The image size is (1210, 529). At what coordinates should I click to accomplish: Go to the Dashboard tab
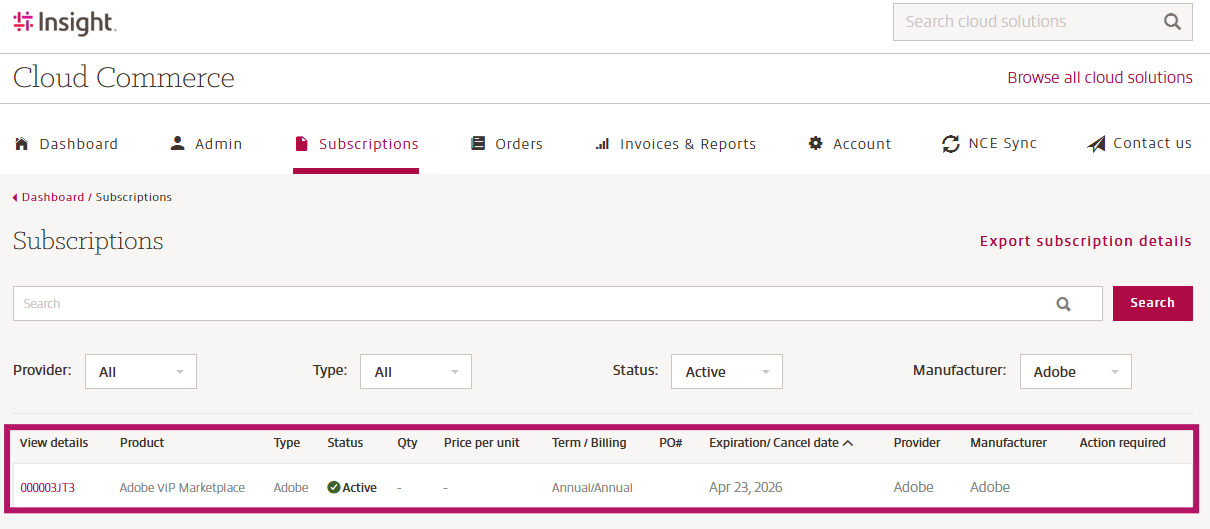[66, 144]
